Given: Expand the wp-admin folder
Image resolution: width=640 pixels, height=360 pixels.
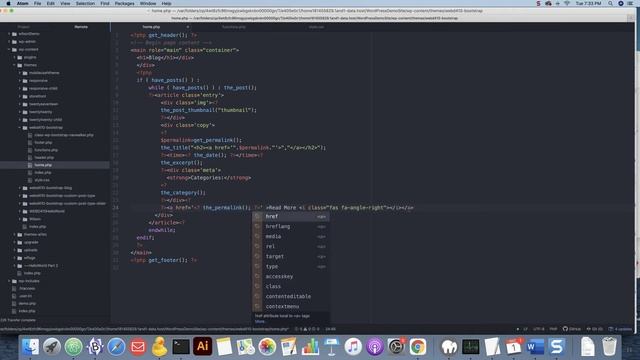Looking at the screenshot, I should tap(9, 42).
